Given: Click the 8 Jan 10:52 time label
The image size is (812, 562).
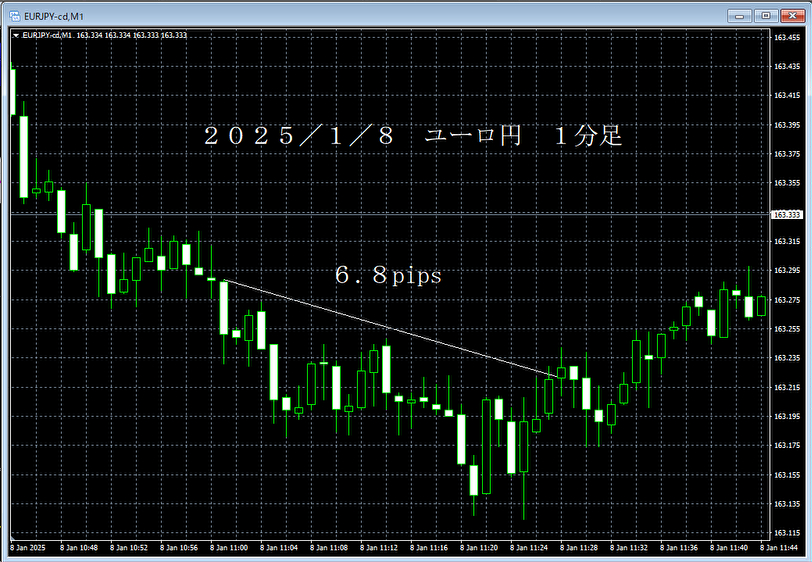Looking at the screenshot, I should tap(129, 547).
